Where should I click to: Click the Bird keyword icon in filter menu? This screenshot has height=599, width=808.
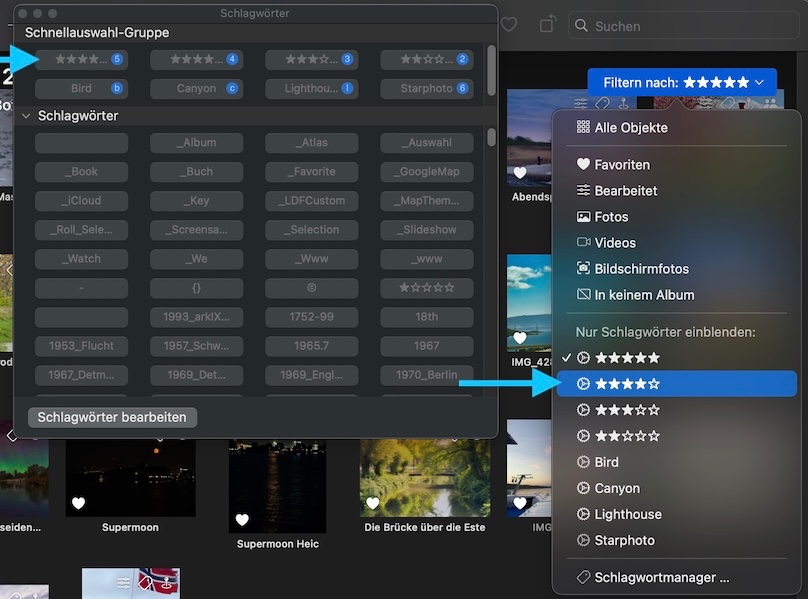584,462
